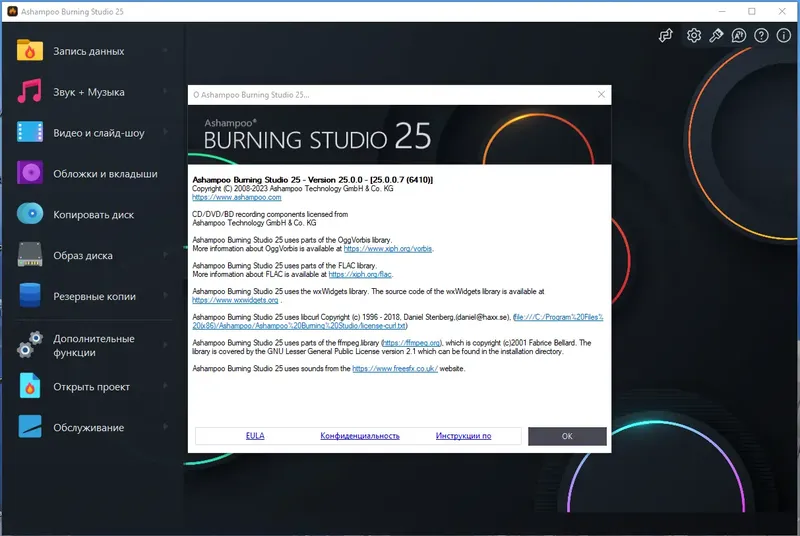Click the version line 25.0.0.7 (6410) text

(x=312, y=180)
